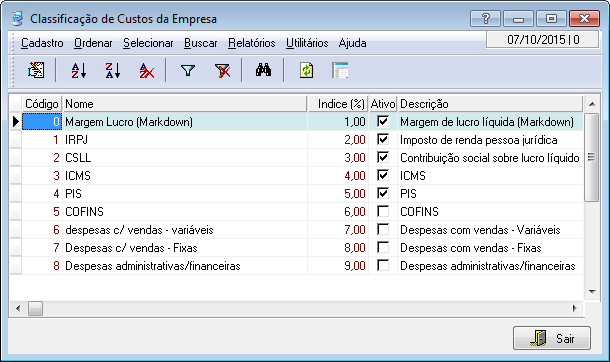
Task: Click the horizontal scrollbar thumb
Action: click(x=35, y=309)
